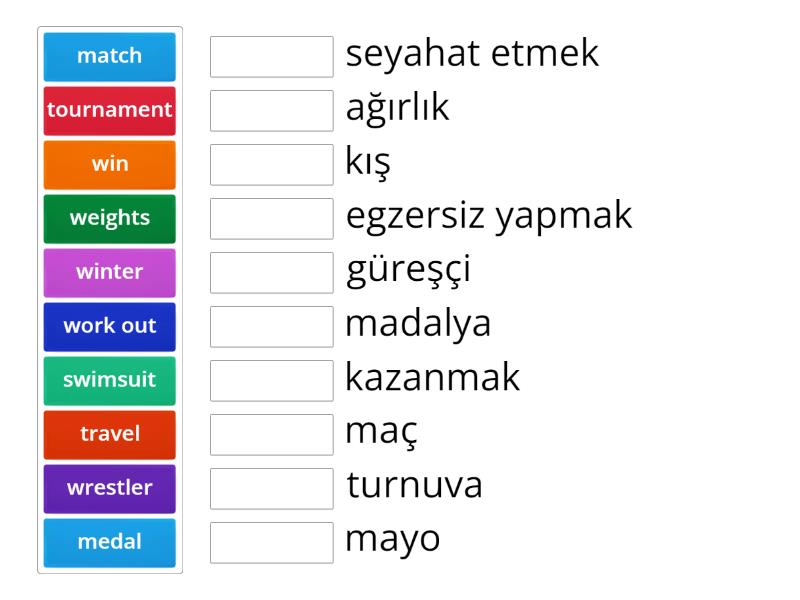
Task: Click the blank box beside 'kış'
Action: (272, 165)
